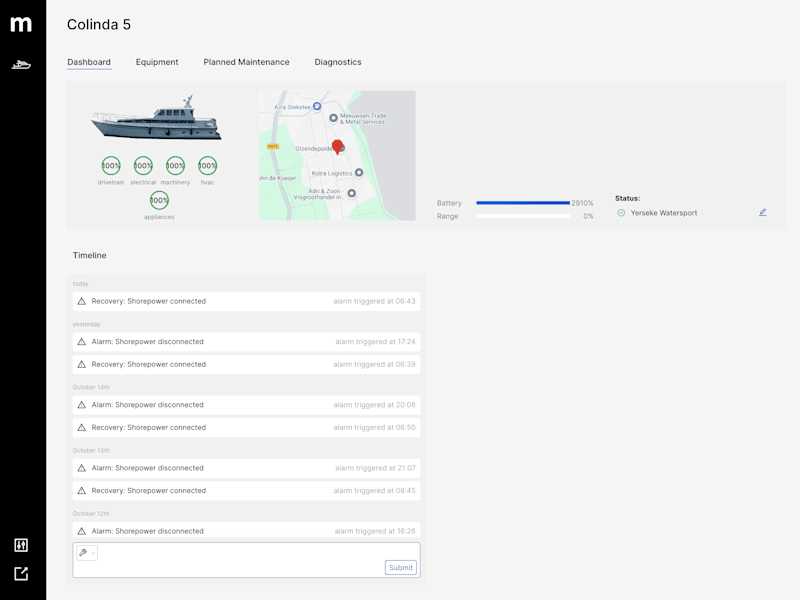The width and height of the screenshot is (800, 600).
Task: Click the red location pin on the map
Action: coord(337,147)
